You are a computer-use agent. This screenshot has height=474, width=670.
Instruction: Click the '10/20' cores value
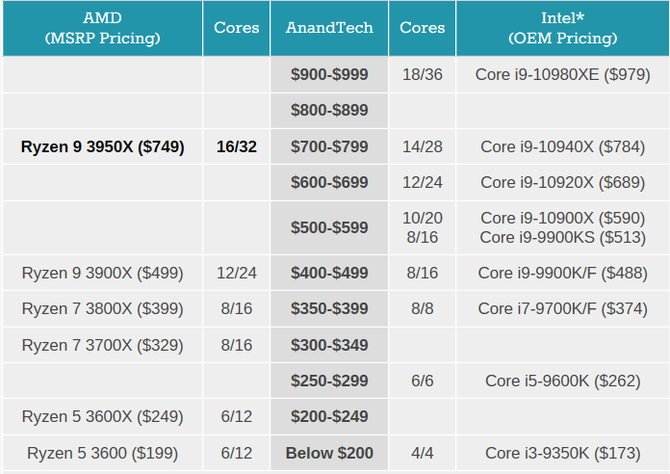[422, 218]
